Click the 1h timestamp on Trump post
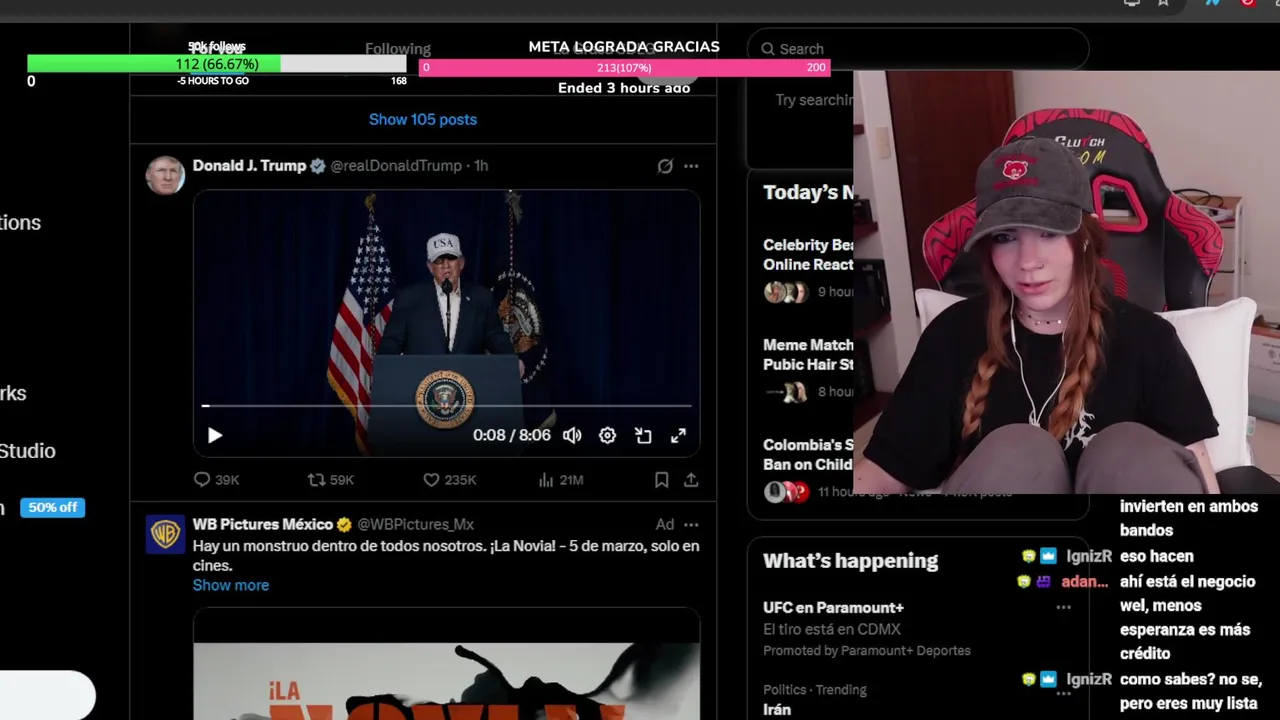1280x720 pixels. [x=481, y=166]
